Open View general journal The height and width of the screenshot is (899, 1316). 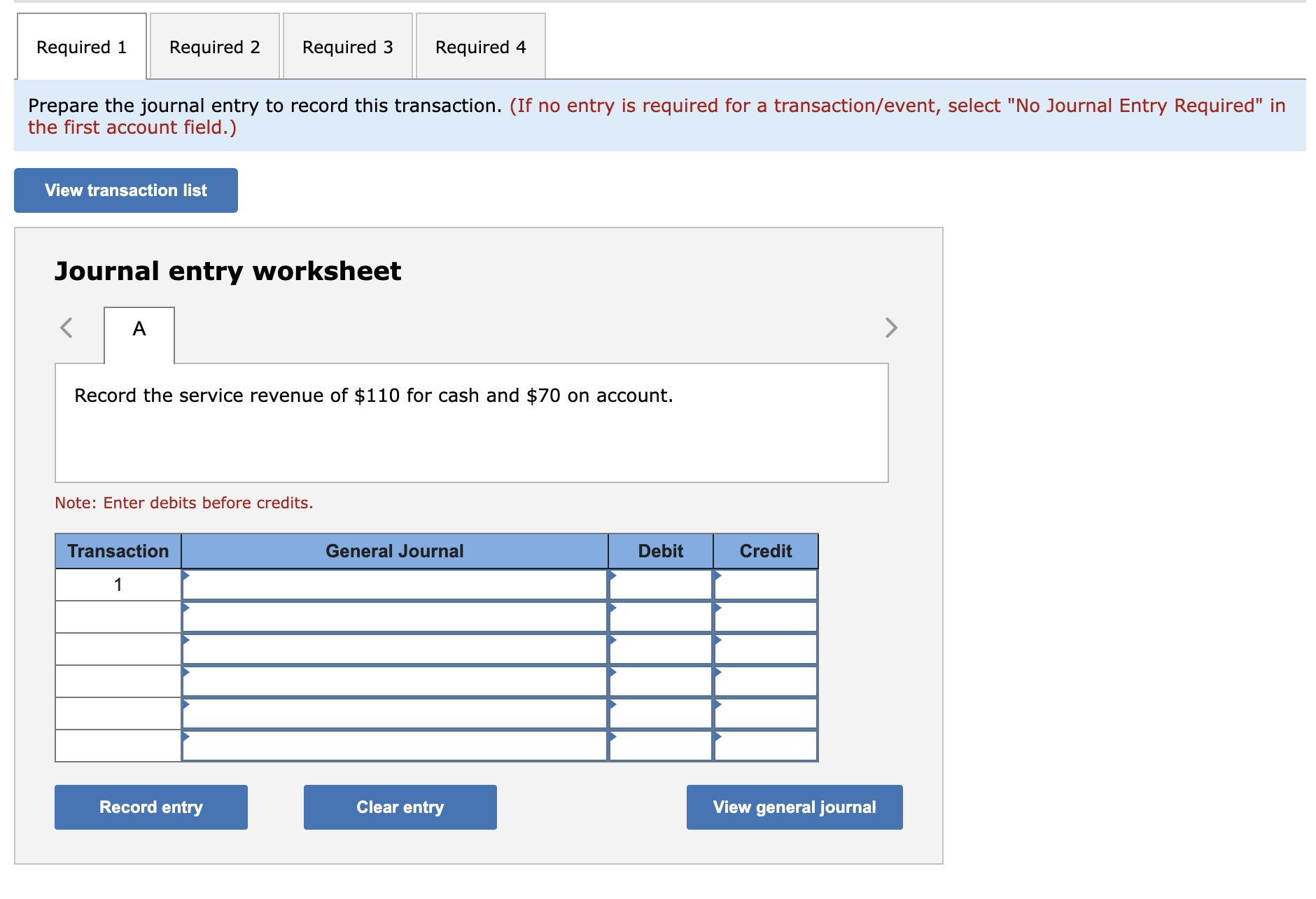[794, 807]
